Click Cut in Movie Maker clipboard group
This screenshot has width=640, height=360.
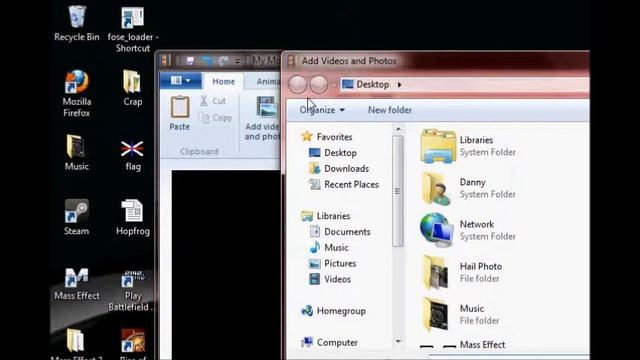(x=213, y=100)
